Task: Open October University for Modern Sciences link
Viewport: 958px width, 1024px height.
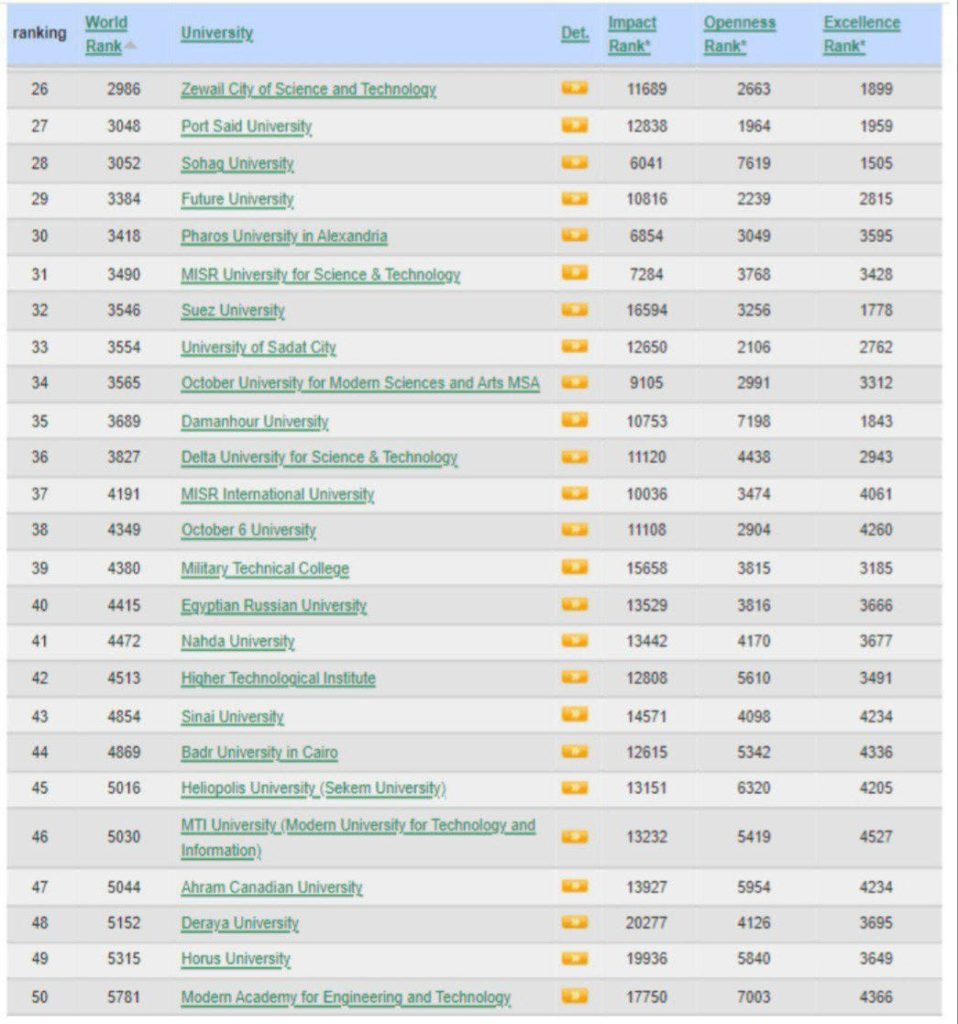Action: 360,383
